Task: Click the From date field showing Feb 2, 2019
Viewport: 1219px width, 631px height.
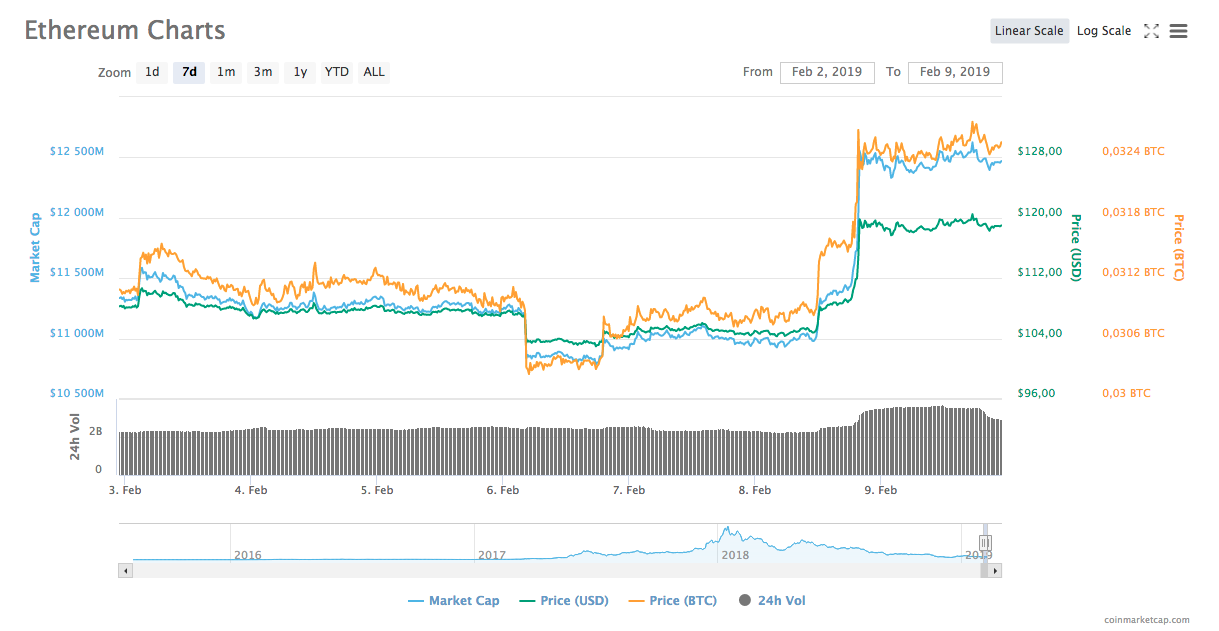Action: (827, 72)
